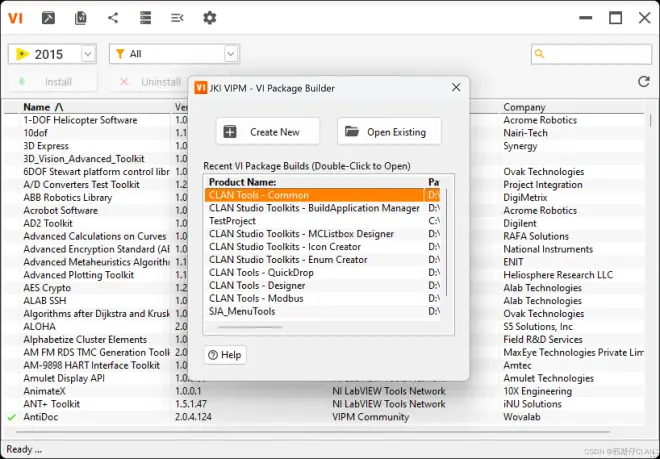This screenshot has width=660, height=459.
Task: Click the refresh package list icon
Action: pyautogui.click(x=644, y=82)
